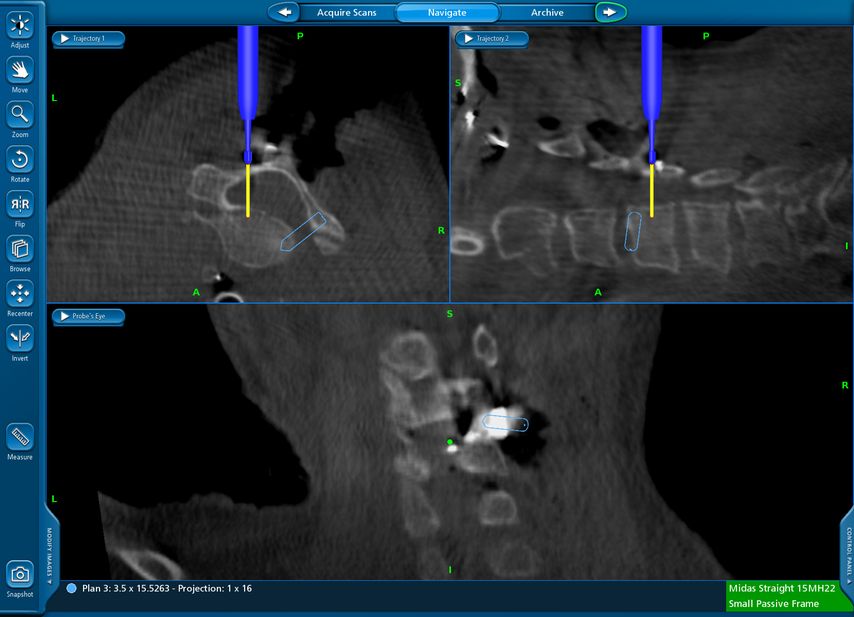Screen dimensions: 854x617
Task: Toggle the Plan 3 blue indicator
Action: (72, 589)
